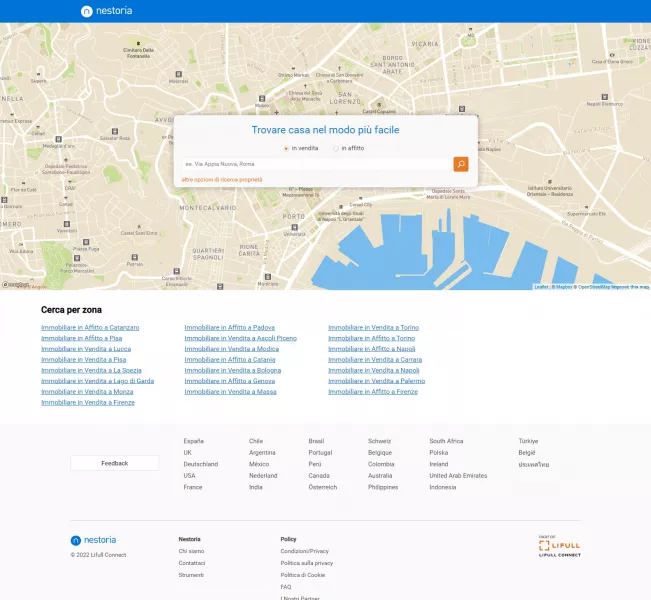Open Condizioni/Privacy policy link
Image resolution: width=651 pixels, height=600 pixels.
pyautogui.click(x=304, y=551)
